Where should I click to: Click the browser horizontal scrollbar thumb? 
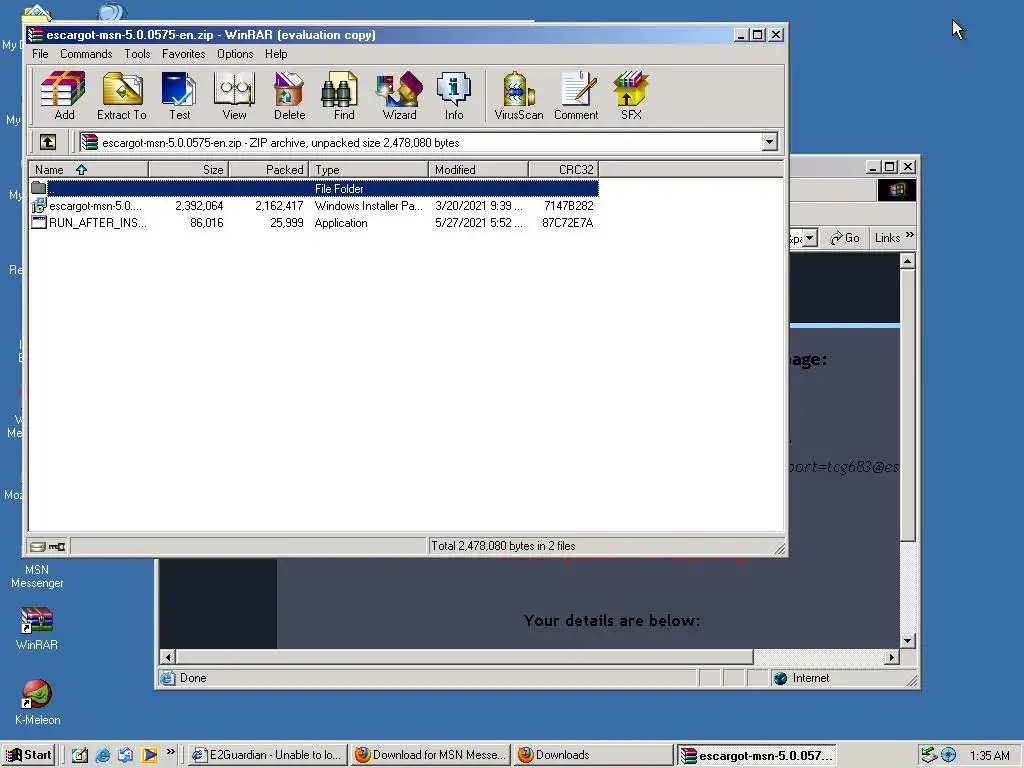(x=464, y=657)
